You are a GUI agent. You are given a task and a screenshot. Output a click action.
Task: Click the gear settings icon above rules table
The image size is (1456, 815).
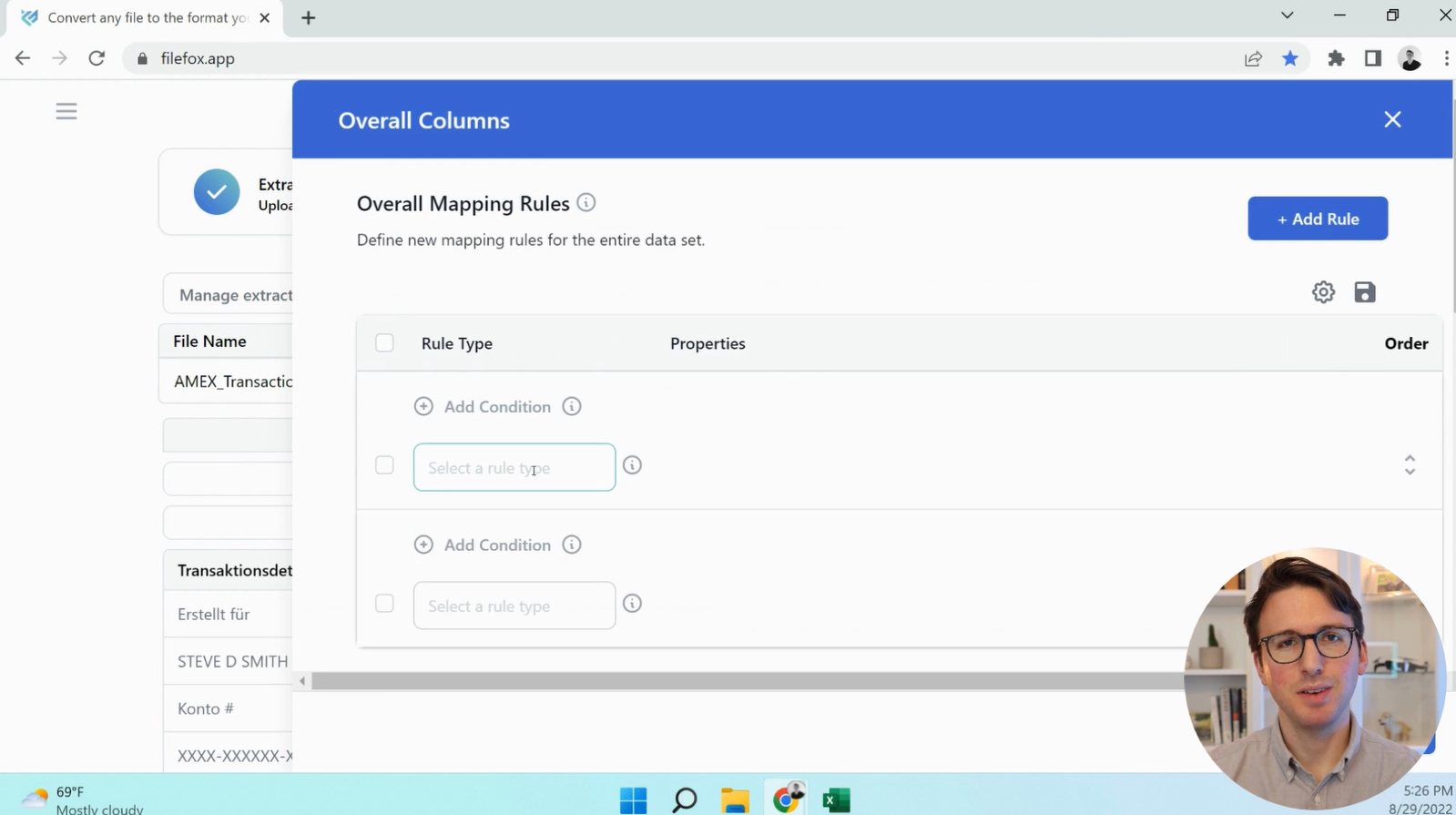[1323, 292]
